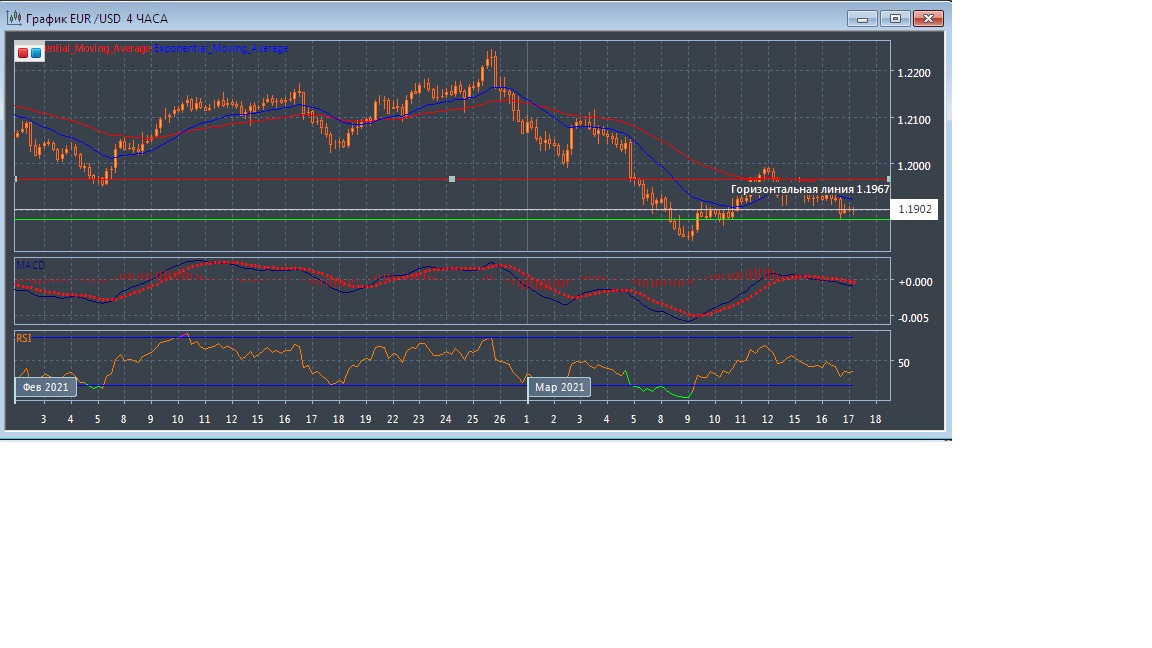1152x648 pixels.
Task: Click the 1.2000 price axis label
Action: point(914,166)
